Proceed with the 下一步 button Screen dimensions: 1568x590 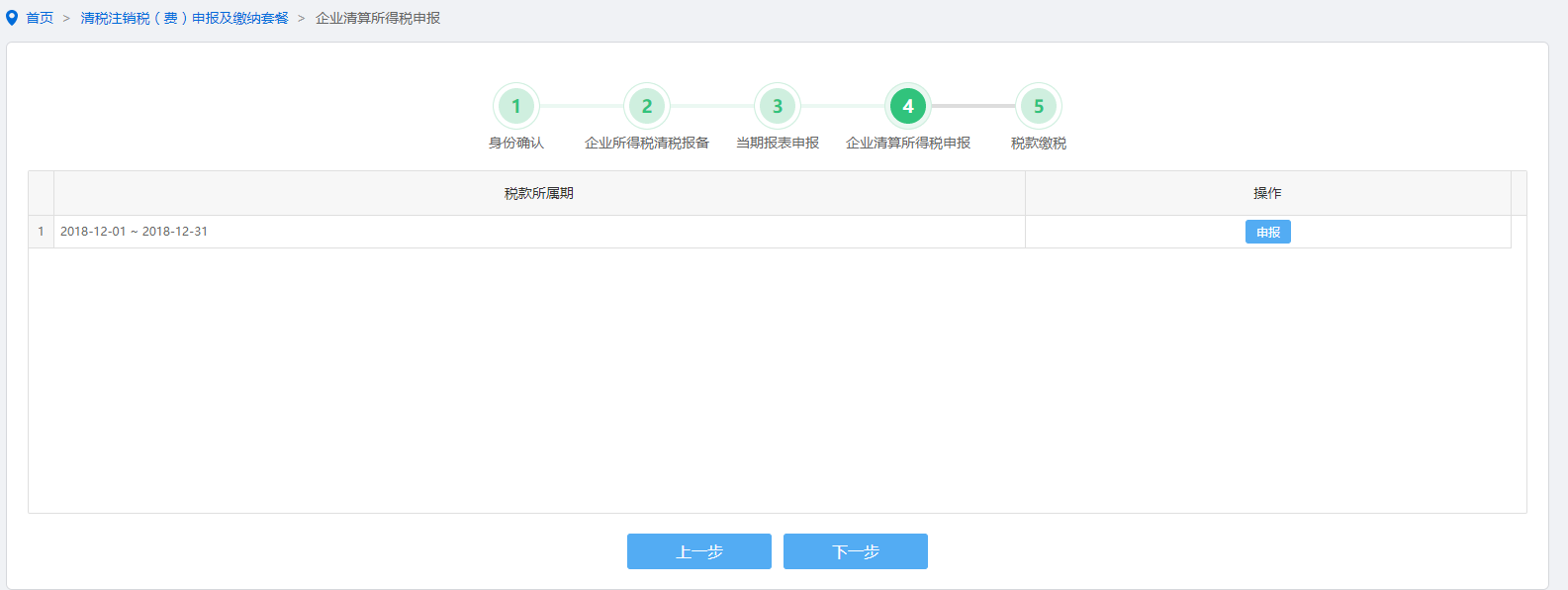[856, 551]
